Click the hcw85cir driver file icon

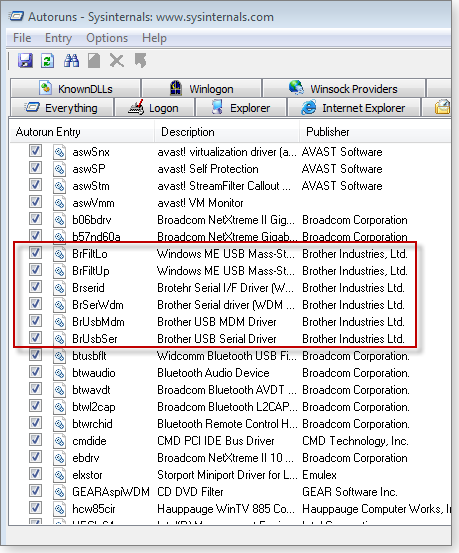coord(59,509)
